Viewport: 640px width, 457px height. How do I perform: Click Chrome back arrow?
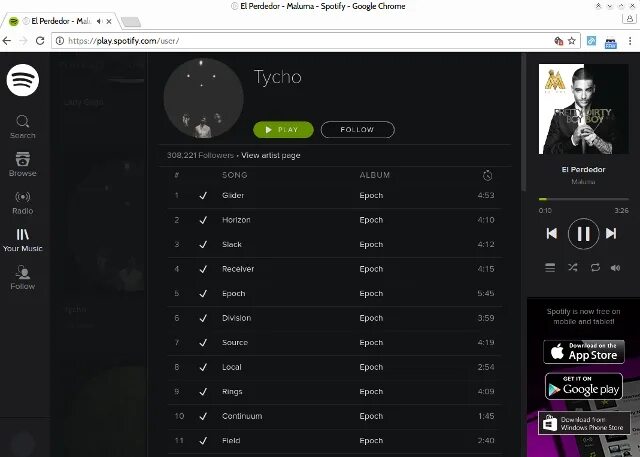click(7, 41)
